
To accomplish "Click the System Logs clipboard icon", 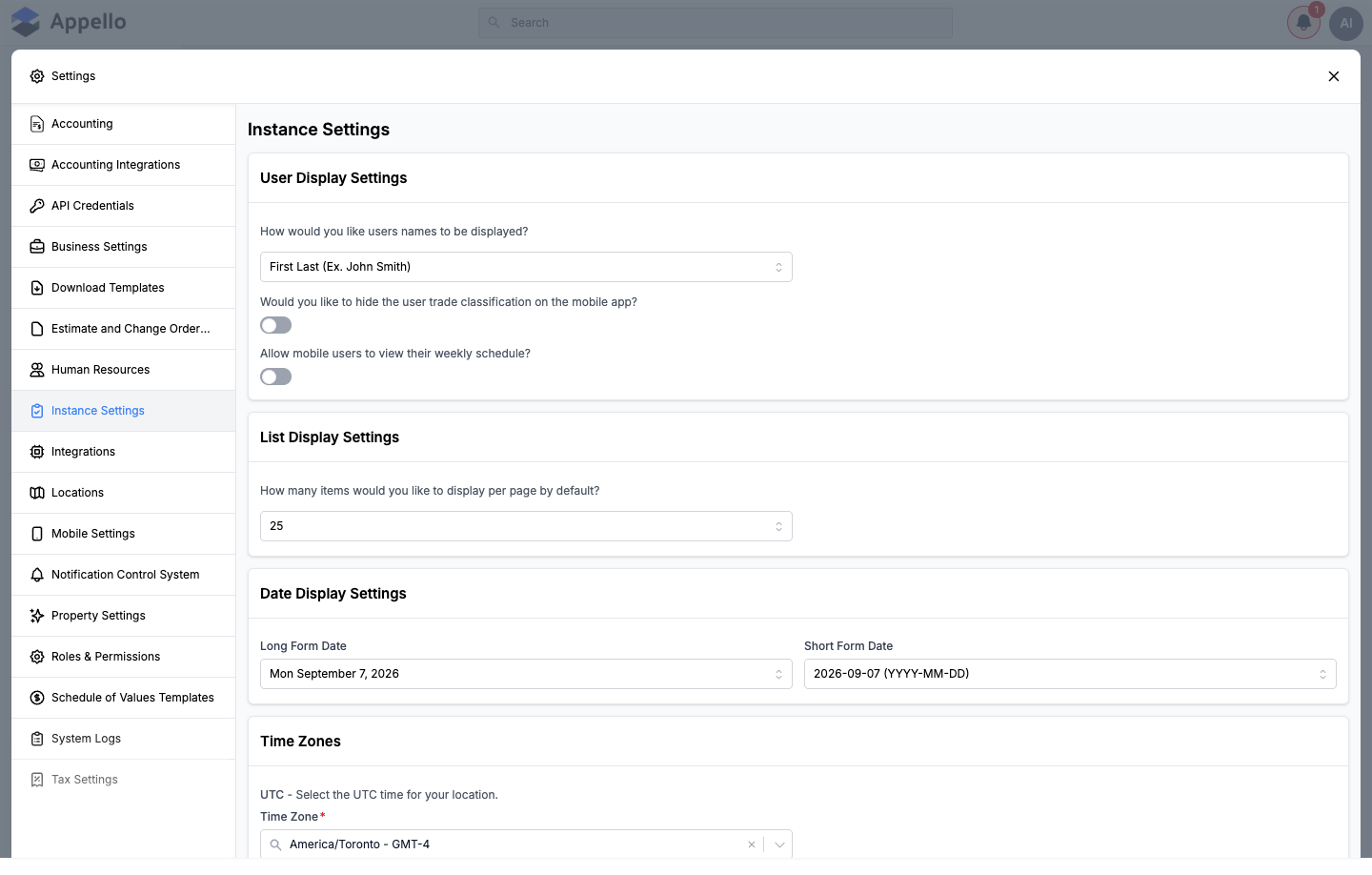I will (x=37, y=739).
